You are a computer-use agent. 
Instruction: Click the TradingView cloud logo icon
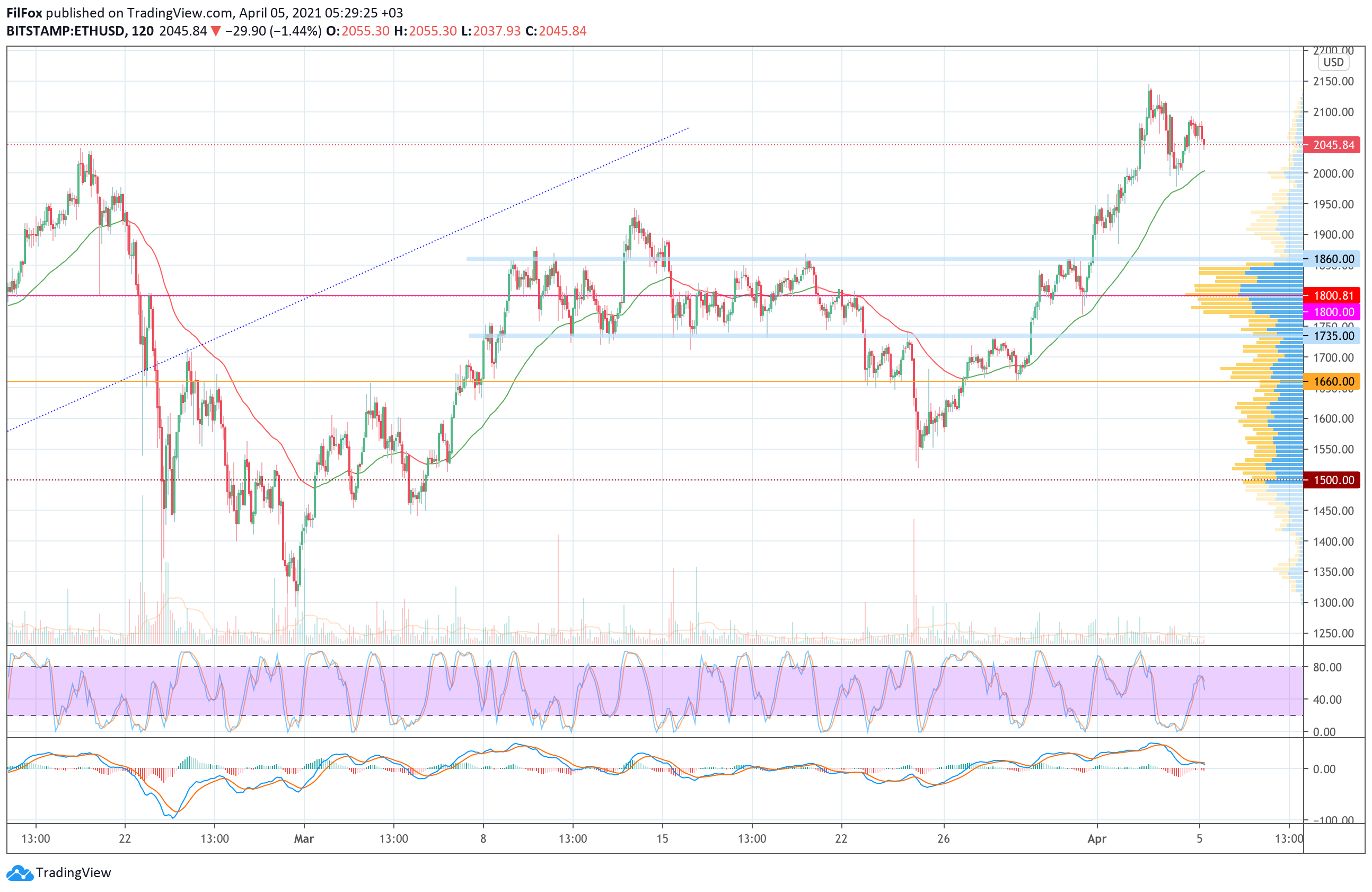click(20, 873)
